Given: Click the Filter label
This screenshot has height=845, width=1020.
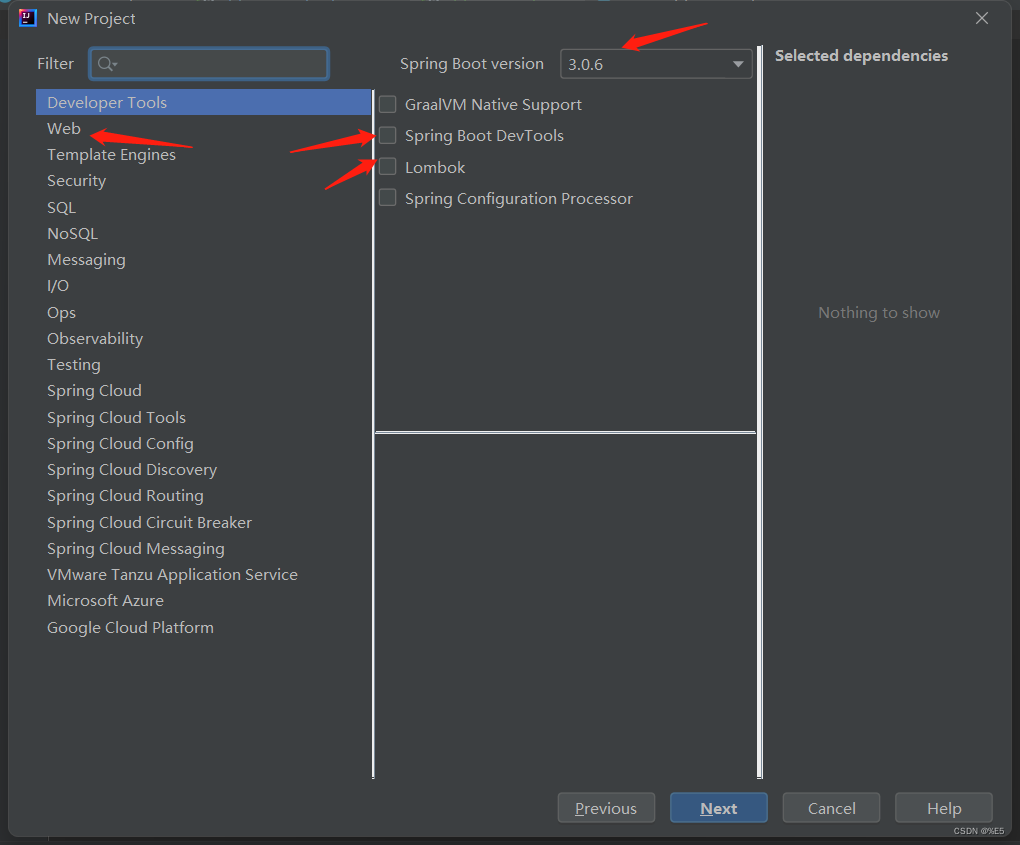Looking at the screenshot, I should (55, 64).
